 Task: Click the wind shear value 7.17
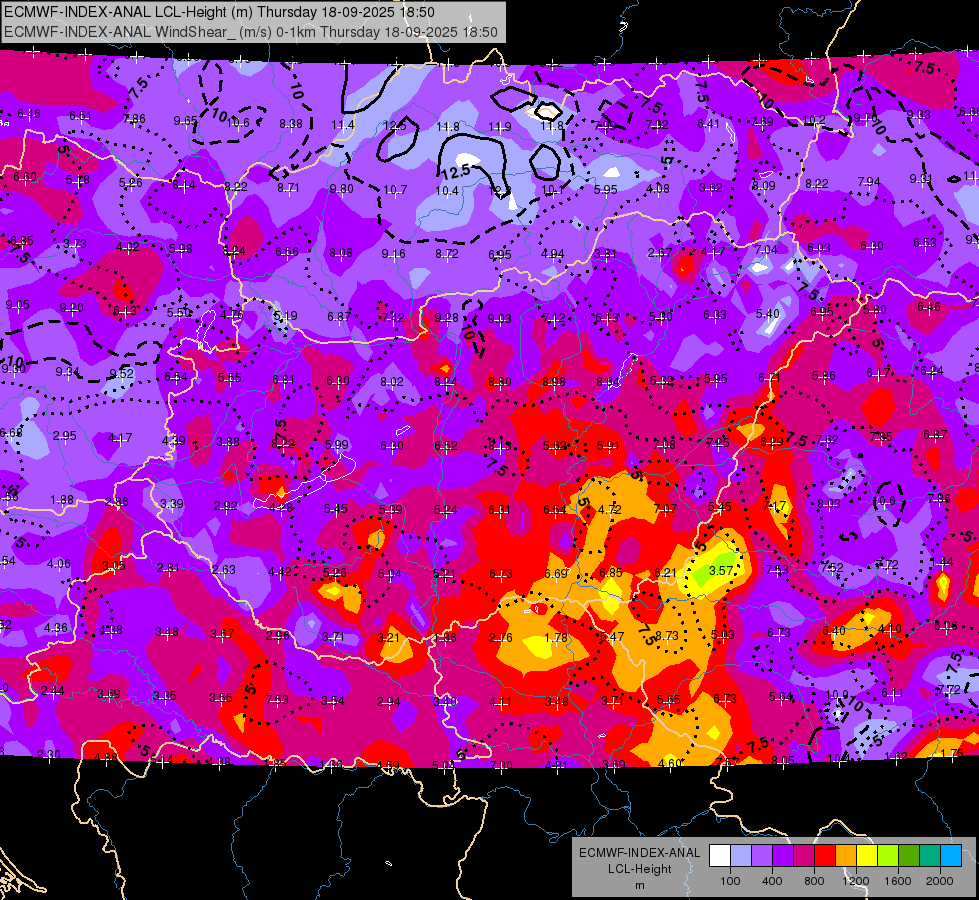pos(774,505)
